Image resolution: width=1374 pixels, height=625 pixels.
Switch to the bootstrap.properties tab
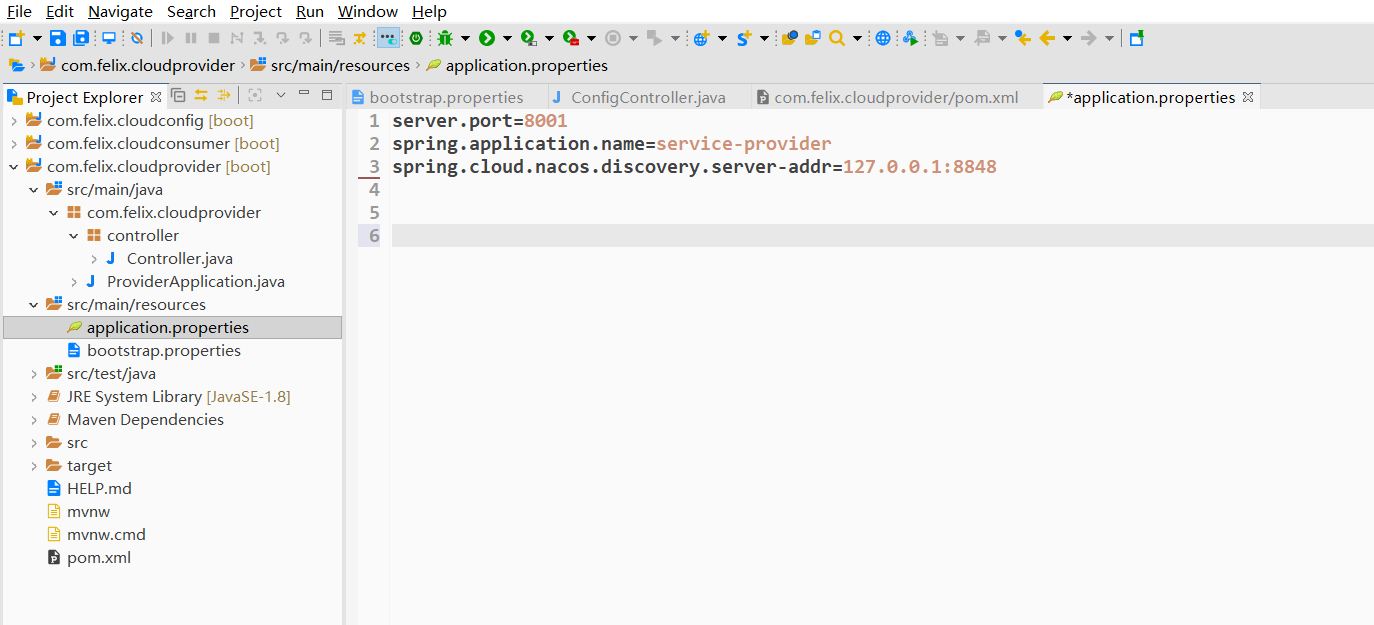coord(446,97)
